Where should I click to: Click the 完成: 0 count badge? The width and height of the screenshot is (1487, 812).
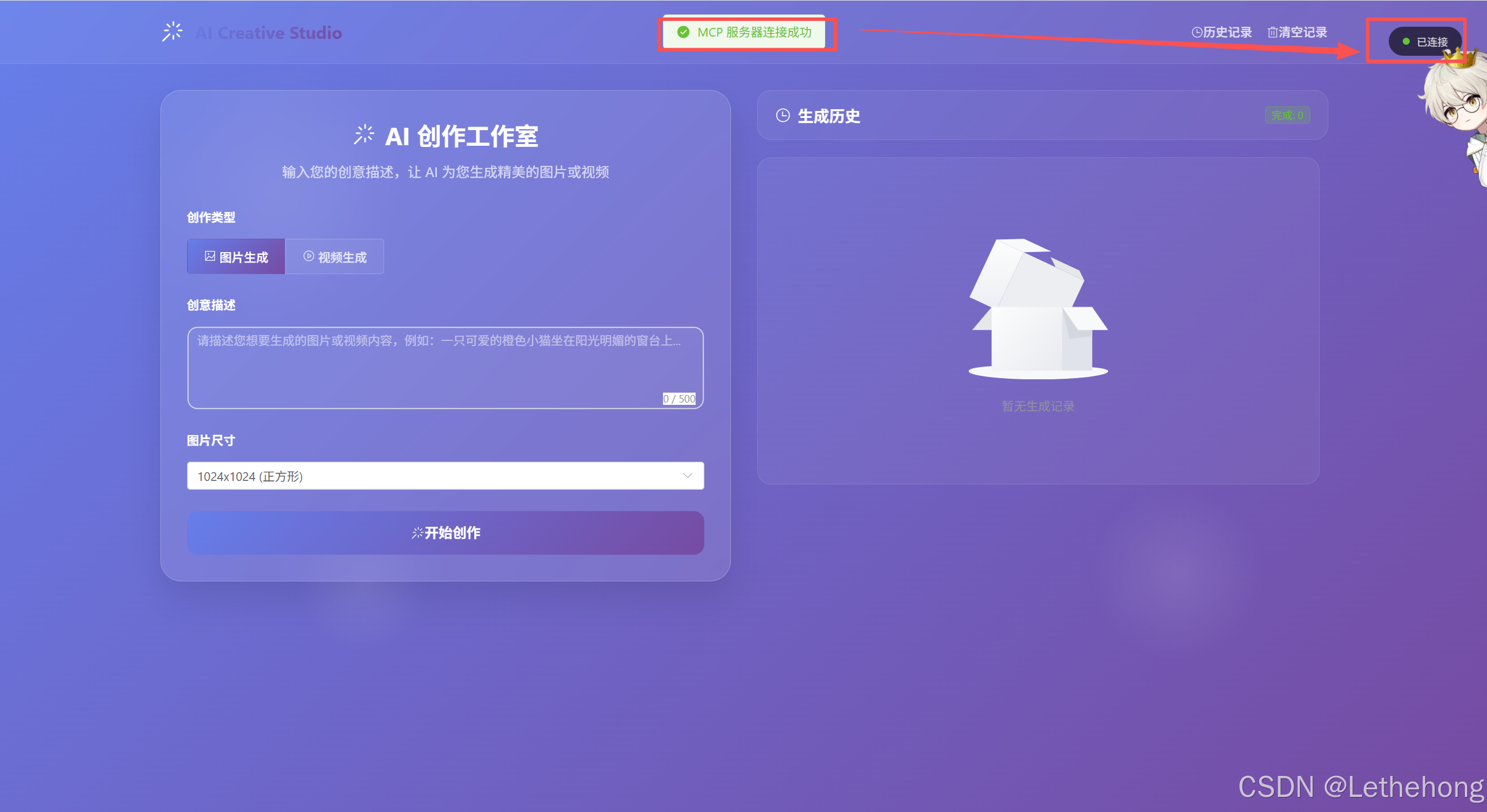coord(1287,116)
